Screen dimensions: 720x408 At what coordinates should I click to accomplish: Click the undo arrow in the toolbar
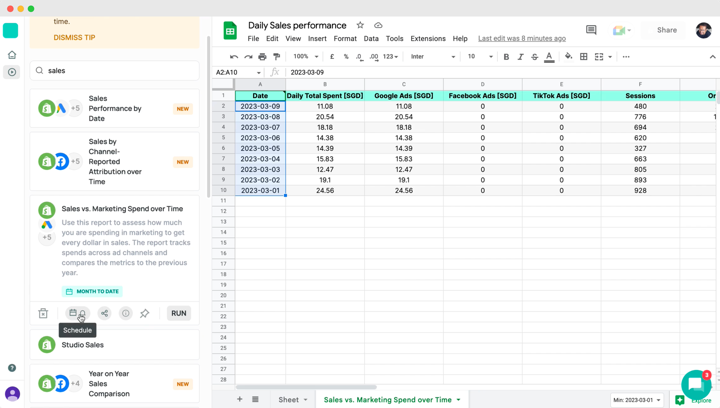pyautogui.click(x=234, y=56)
